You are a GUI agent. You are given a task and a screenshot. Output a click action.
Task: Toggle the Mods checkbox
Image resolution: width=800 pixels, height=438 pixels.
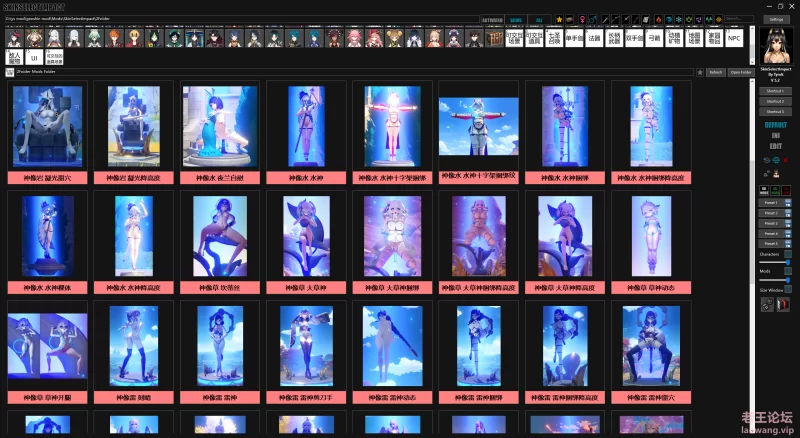pos(788,271)
